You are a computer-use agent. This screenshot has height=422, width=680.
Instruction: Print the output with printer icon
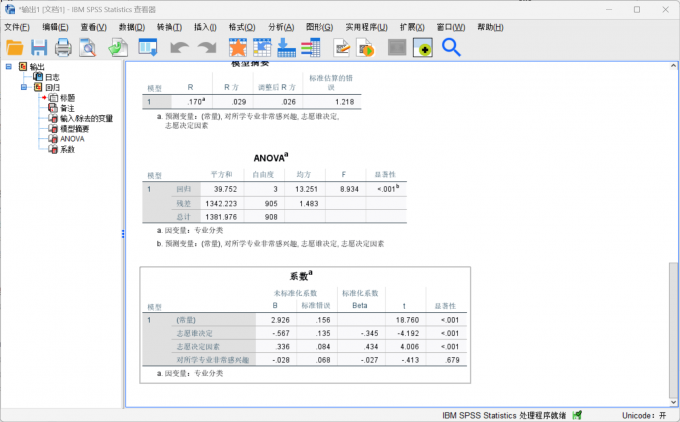pyautogui.click(x=63, y=47)
